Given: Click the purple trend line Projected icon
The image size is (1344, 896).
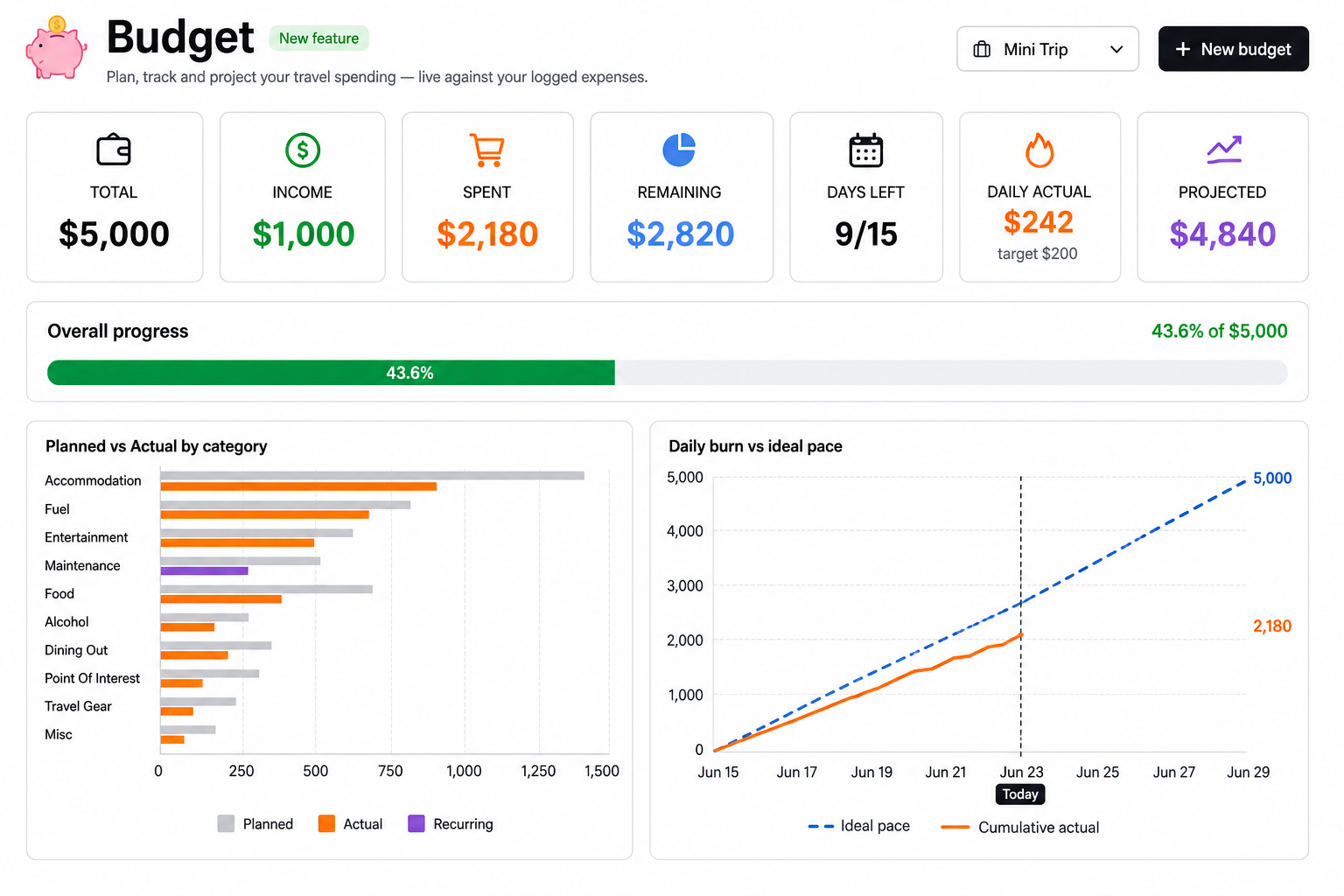Looking at the screenshot, I should [1224, 150].
